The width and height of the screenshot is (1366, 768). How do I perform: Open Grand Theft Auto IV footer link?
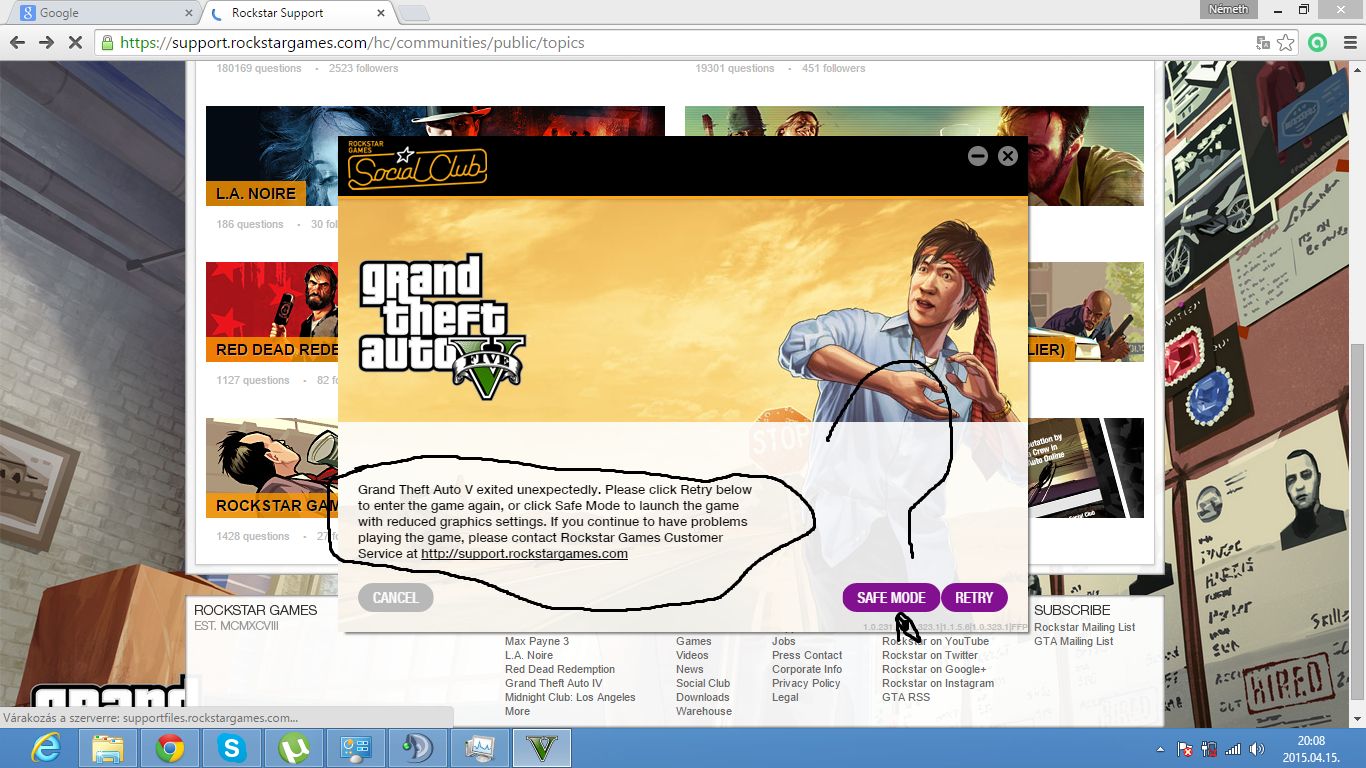coord(554,683)
